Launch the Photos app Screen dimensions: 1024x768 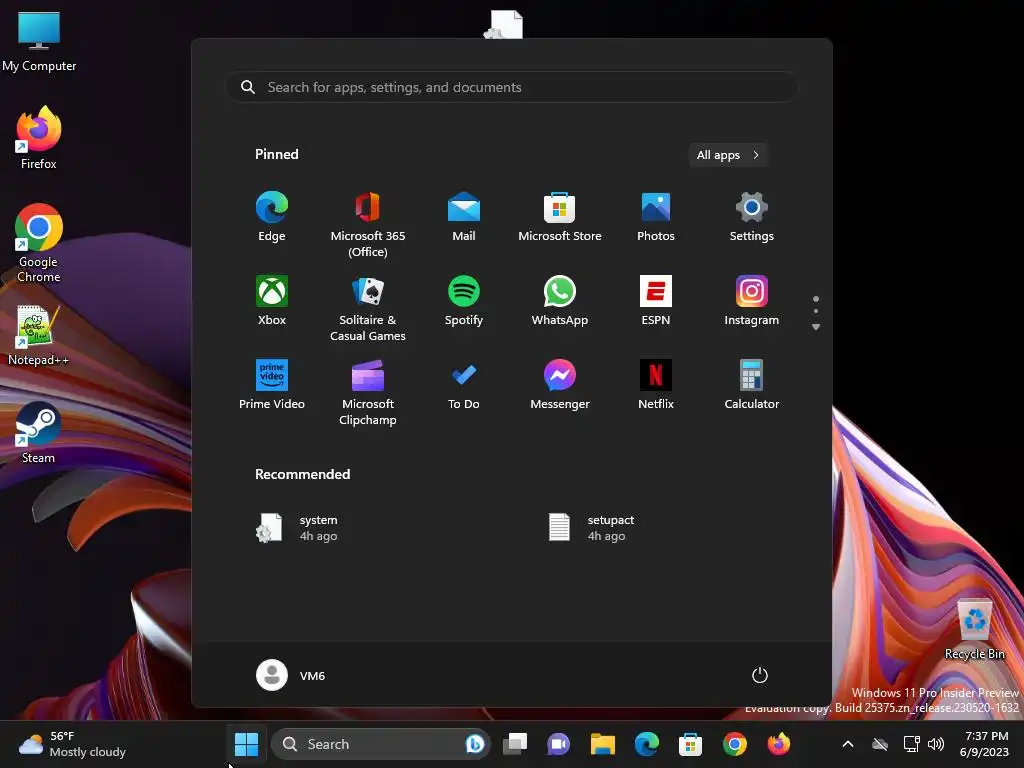pyautogui.click(x=656, y=217)
